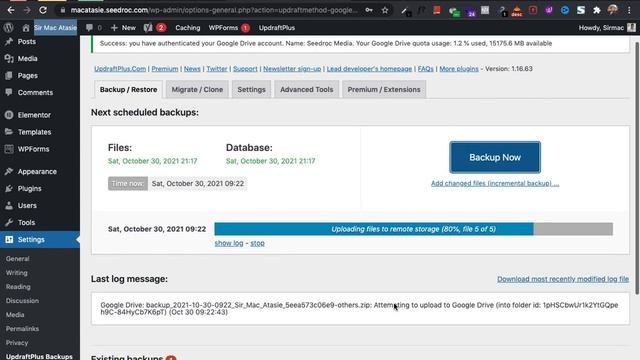Screen dimensions: 640x360
Task: Download most recently modified log file
Action: [x=563, y=279]
